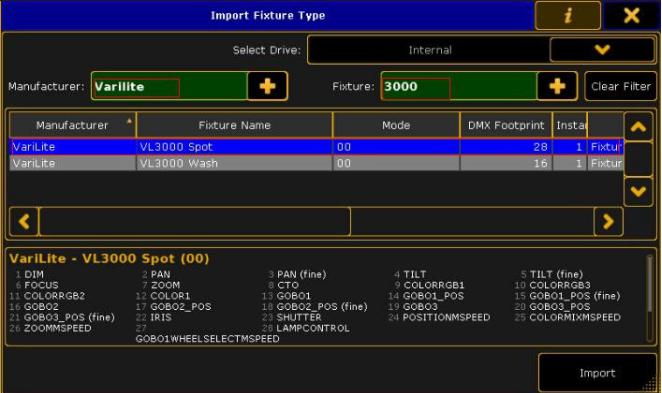
Task: Import the selected fixture type
Action: pyautogui.click(x=597, y=373)
